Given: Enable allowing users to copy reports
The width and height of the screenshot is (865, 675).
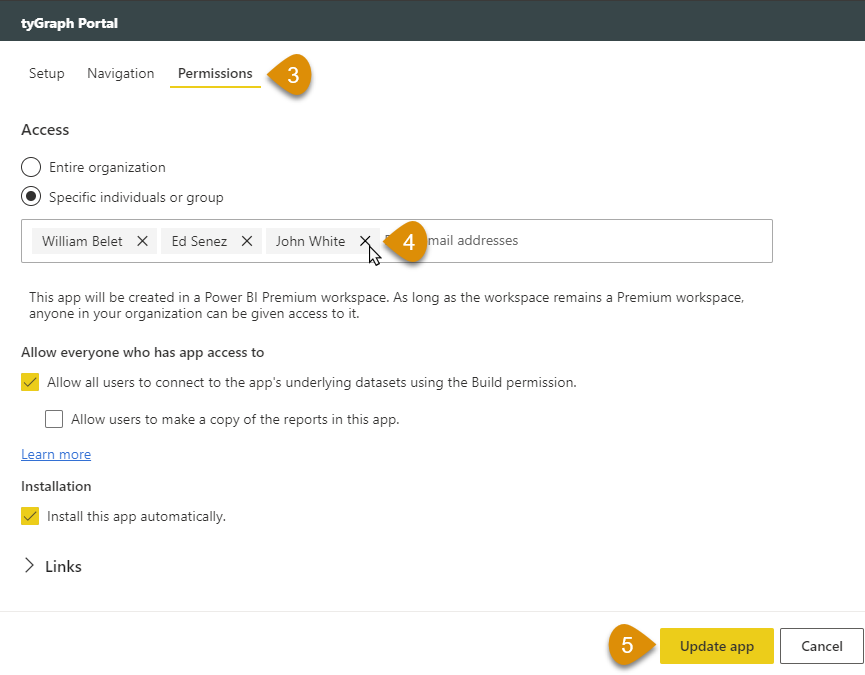Looking at the screenshot, I should pos(54,419).
